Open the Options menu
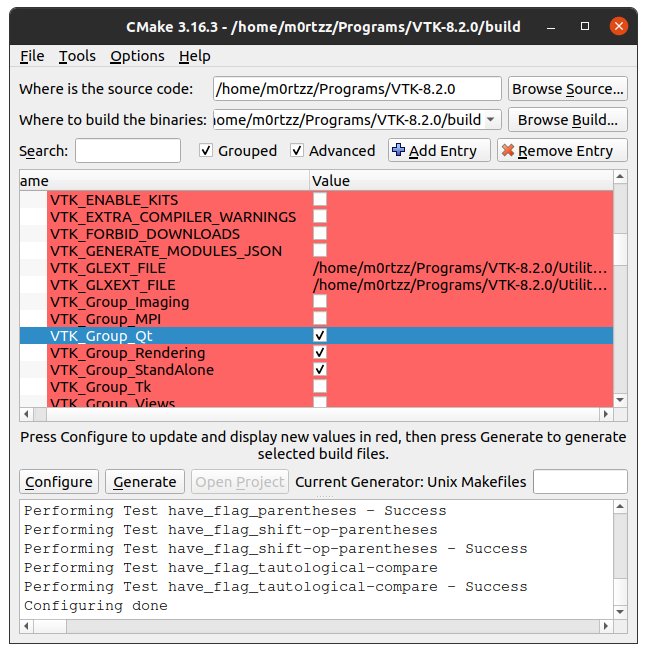The height and width of the screenshot is (653, 647). coord(137,56)
